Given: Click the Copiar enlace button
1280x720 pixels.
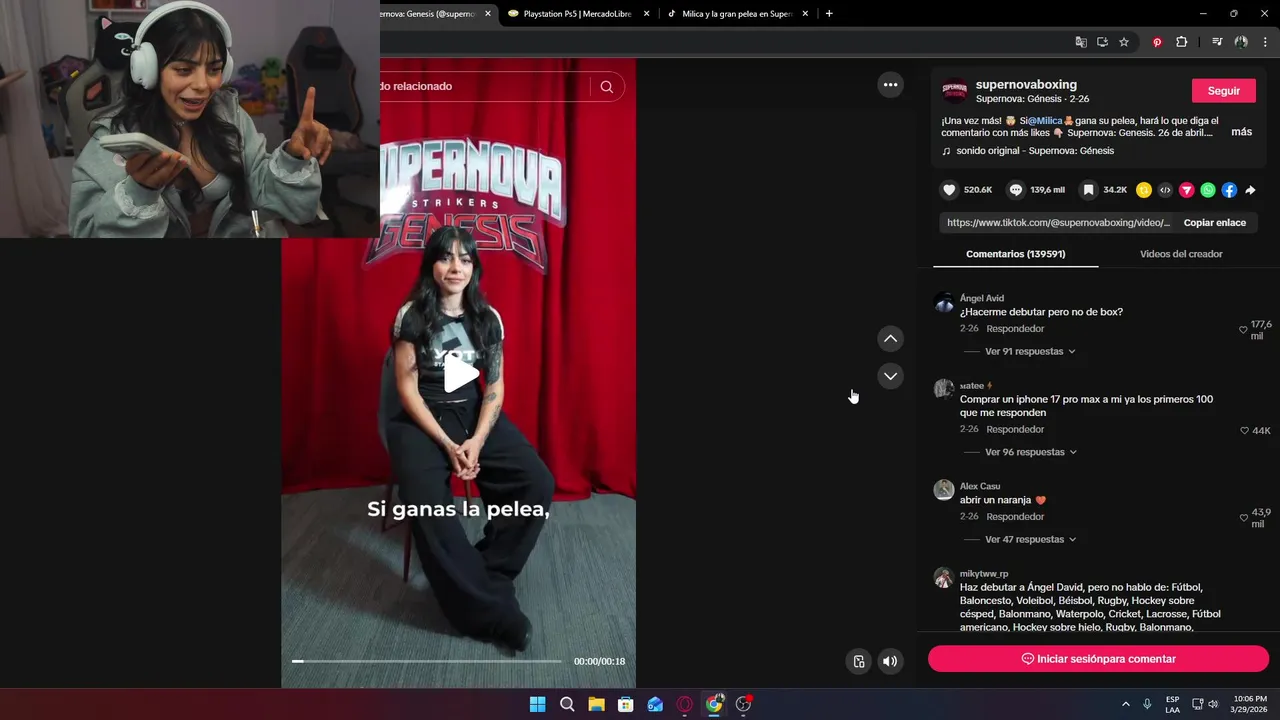Looking at the screenshot, I should pyautogui.click(x=1214, y=223).
